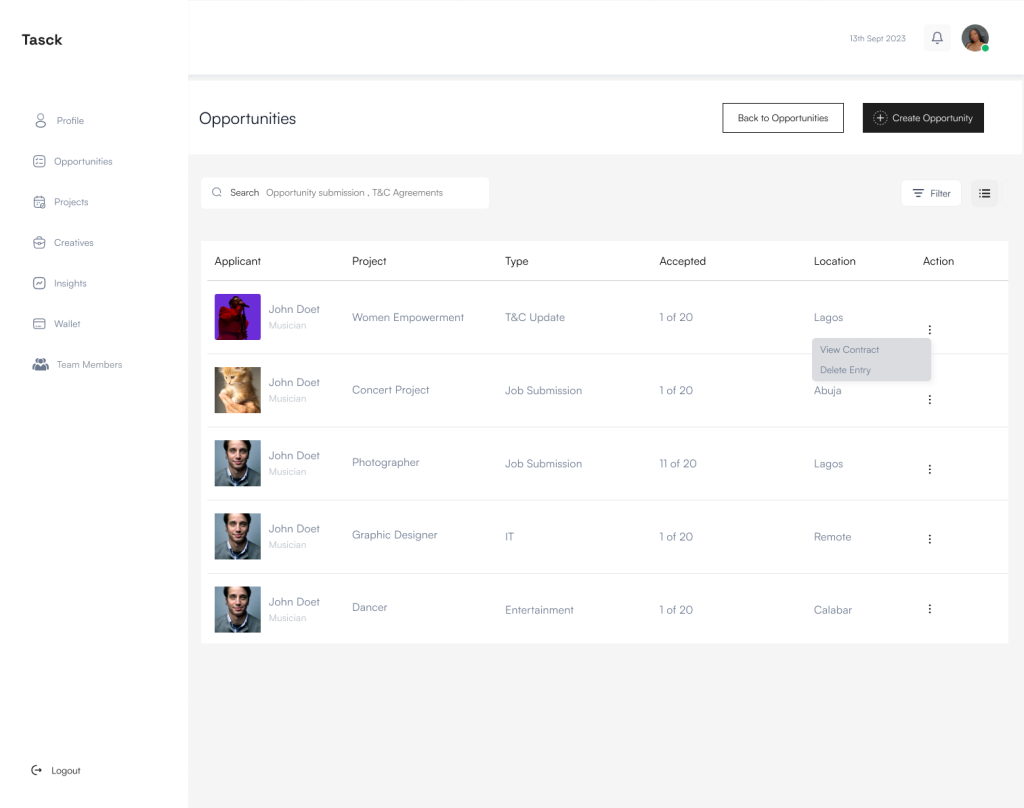The height and width of the screenshot is (808, 1024).
Task: Open kebab menu for Graphic Designer row
Action: (x=930, y=539)
